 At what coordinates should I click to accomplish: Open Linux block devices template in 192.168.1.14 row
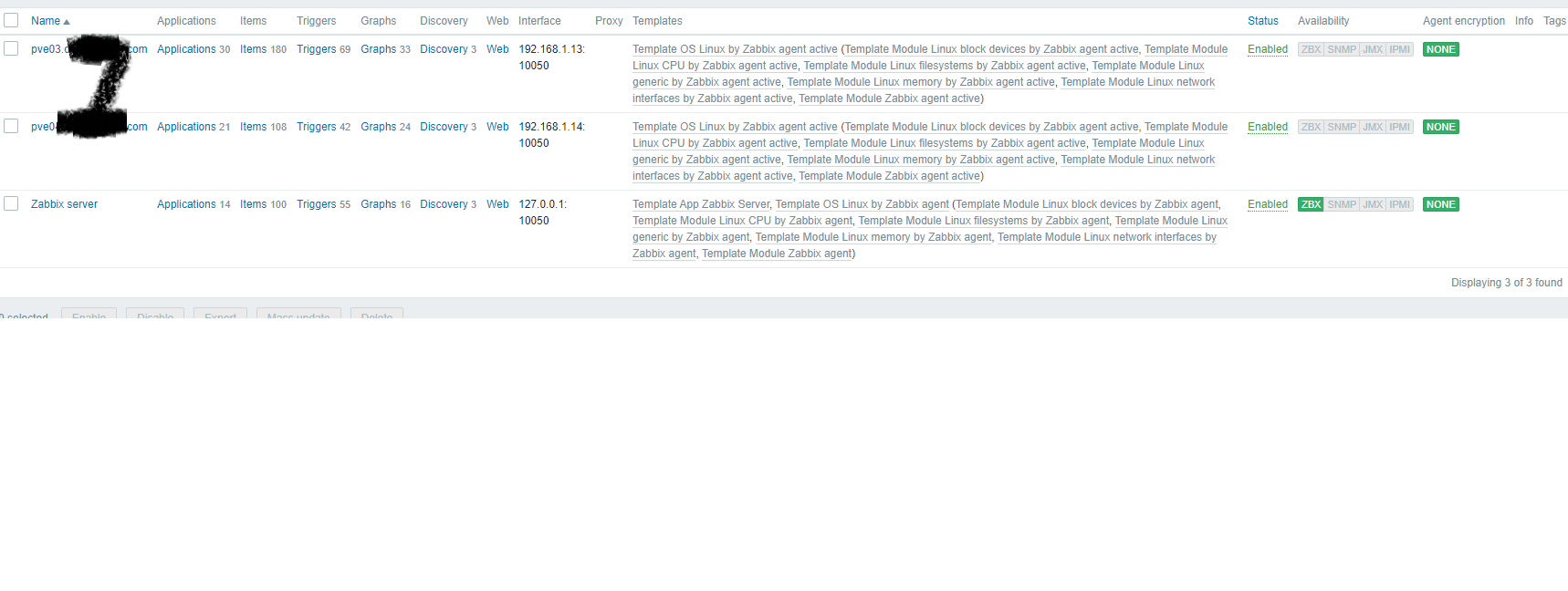pyautogui.click(x=991, y=127)
